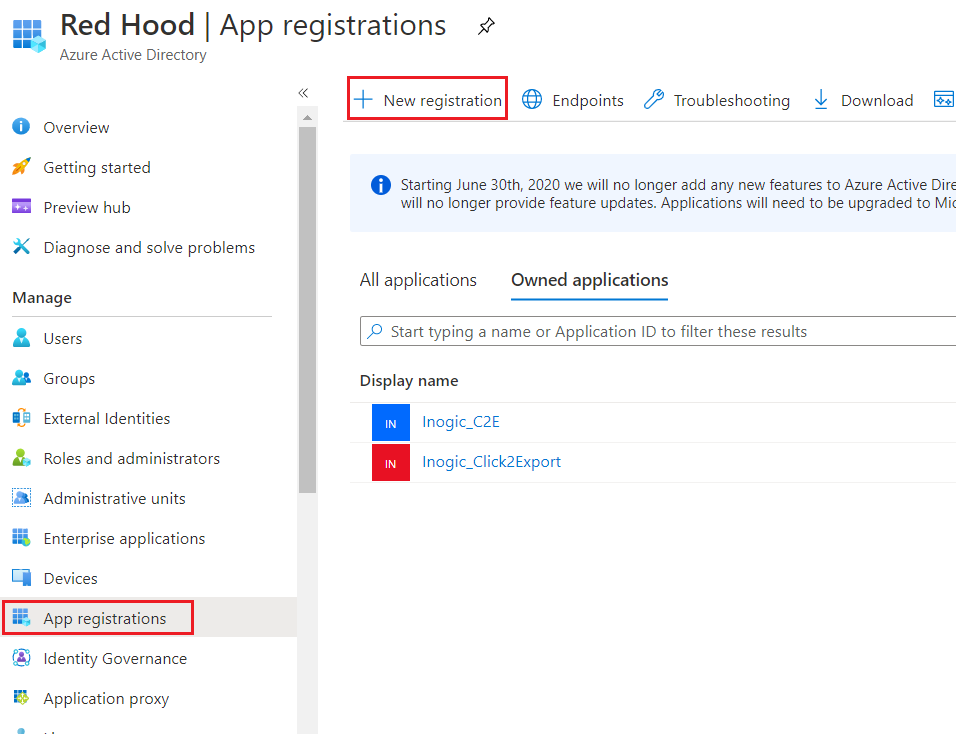Open Endpoints globe icon

point(532,99)
